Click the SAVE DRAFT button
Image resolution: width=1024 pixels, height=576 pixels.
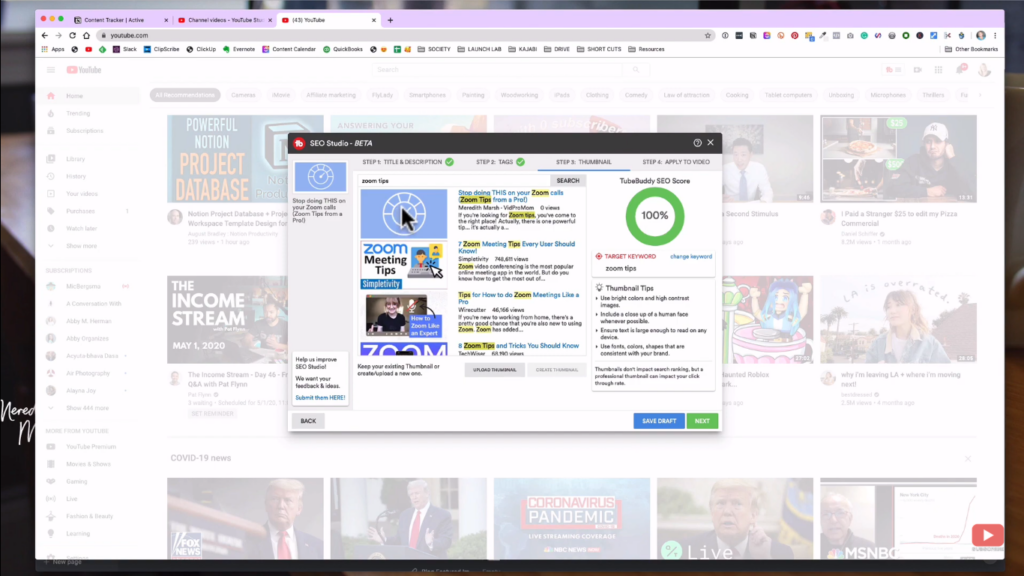click(x=659, y=421)
